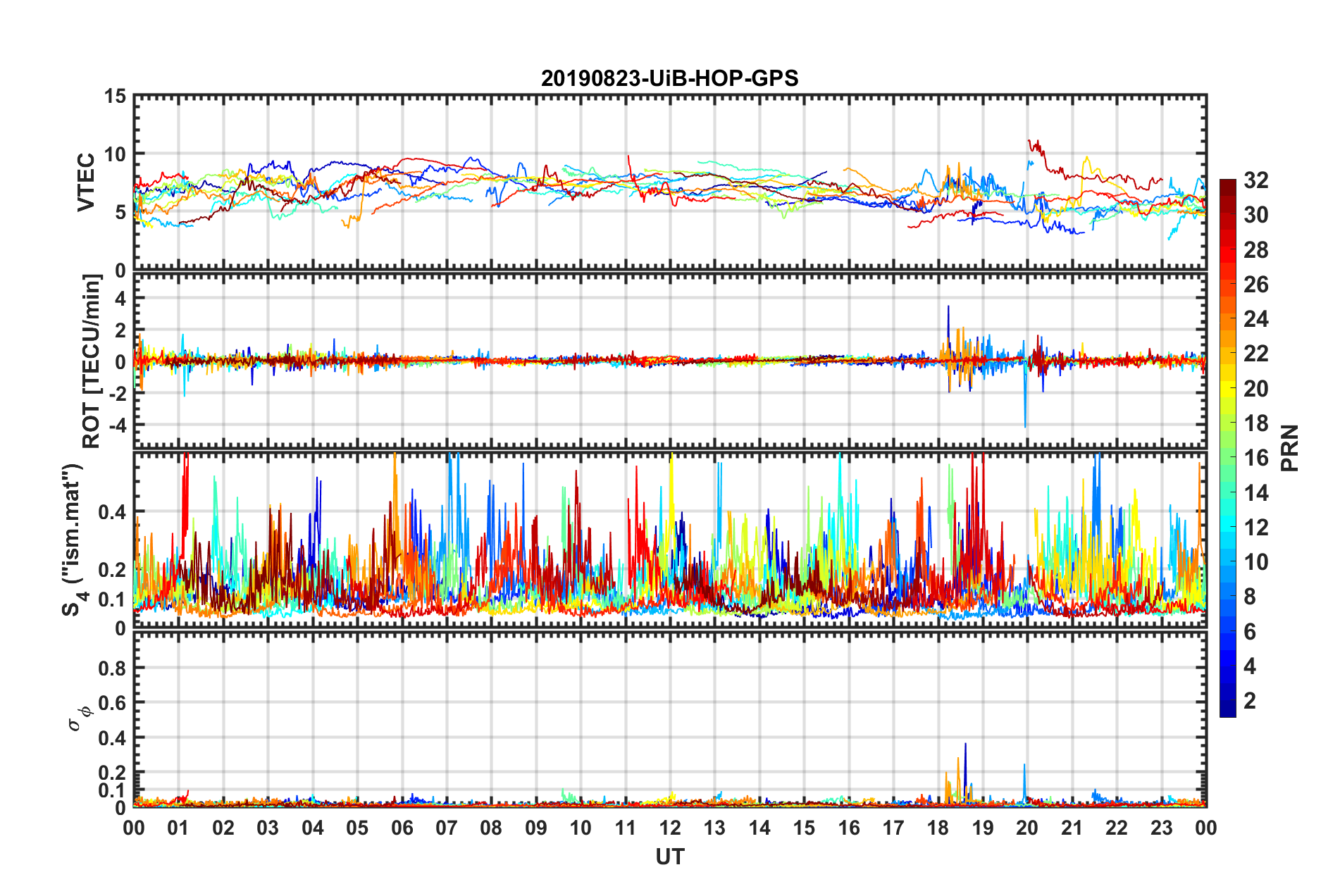Select the colorbar tick label 2

click(x=1250, y=701)
